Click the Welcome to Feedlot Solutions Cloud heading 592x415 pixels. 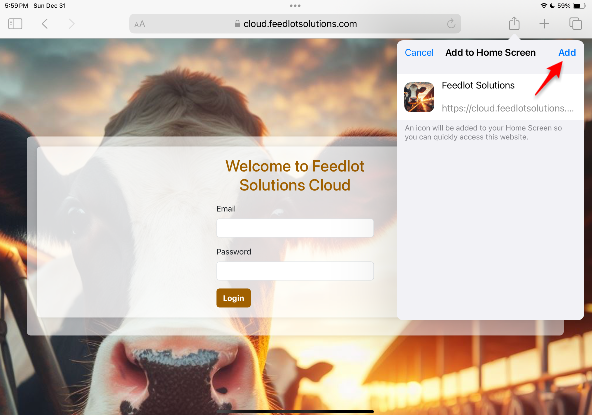pos(295,176)
